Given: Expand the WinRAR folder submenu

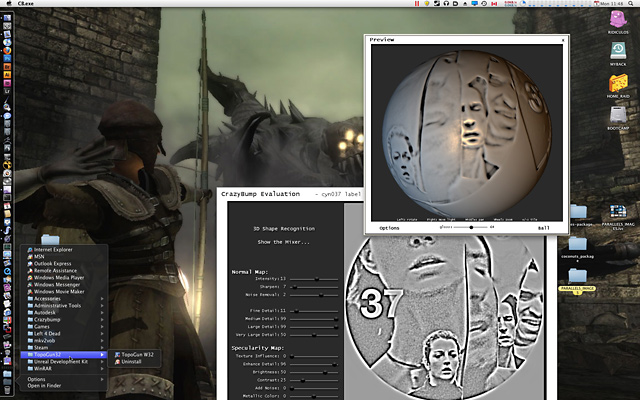Looking at the screenshot, I should (x=64, y=369).
